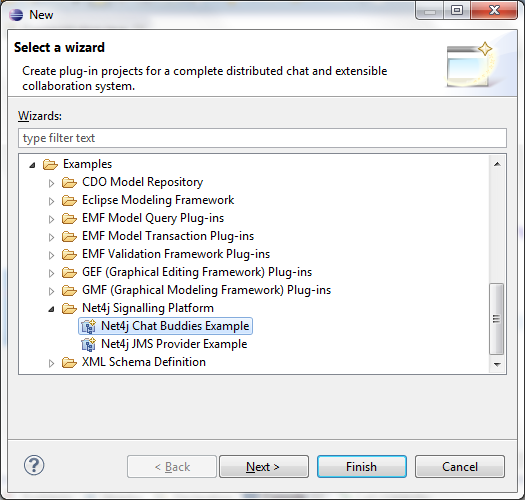Select EMF Validation Framework Plug-ins item
This screenshot has height=500, width=525.
pos(176,254)
